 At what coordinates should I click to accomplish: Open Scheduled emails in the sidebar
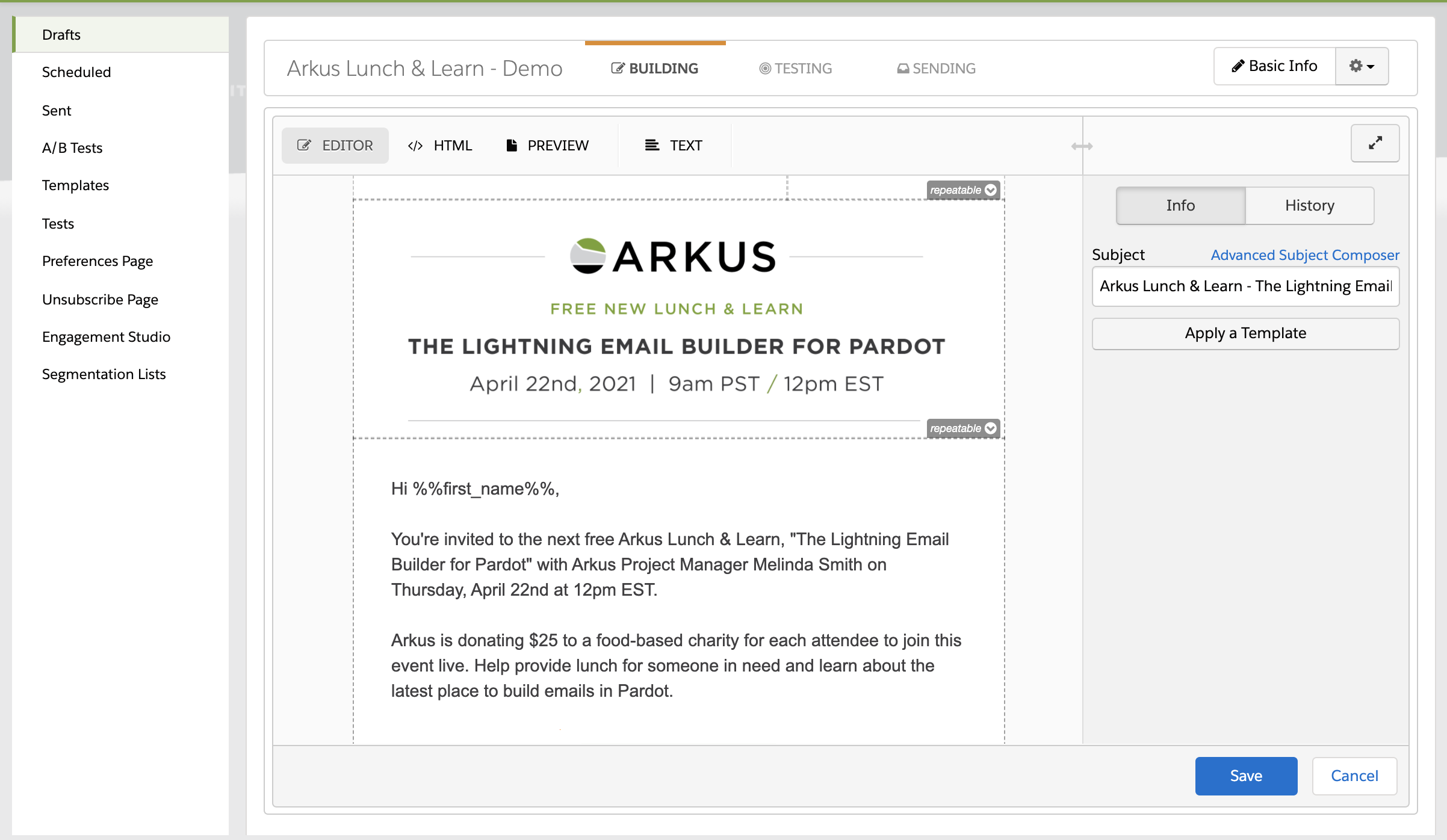click(120, 72)
